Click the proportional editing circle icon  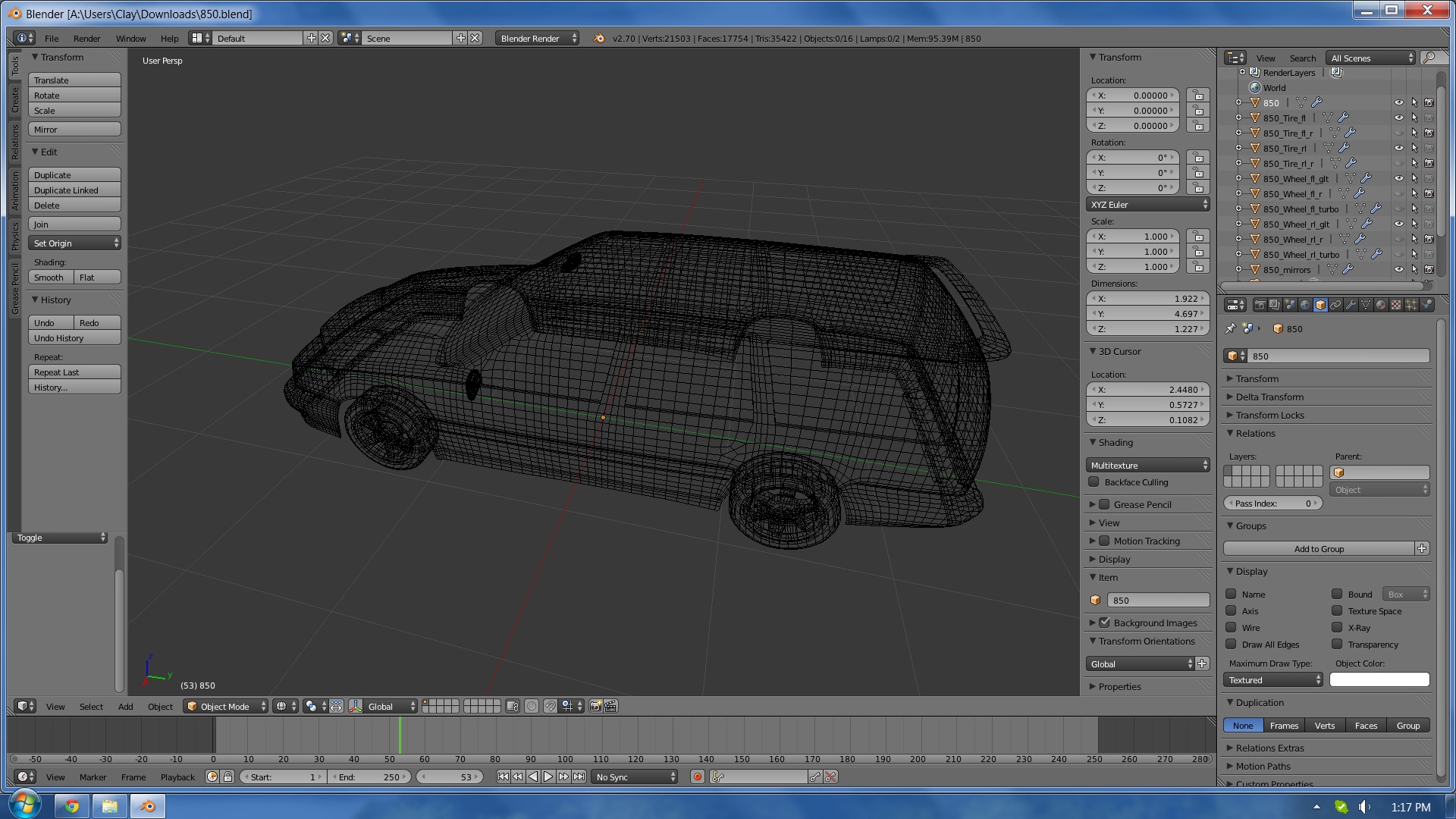(x=532, y=706)
